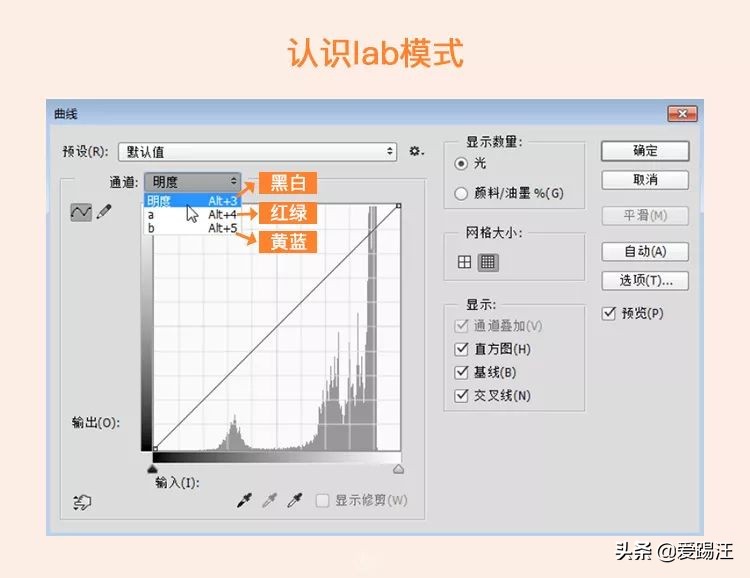Image resolution: width=750 pixels, height=578 pixels.
Task: Pick the gray point eyedropper
Action: coord(270,500)
